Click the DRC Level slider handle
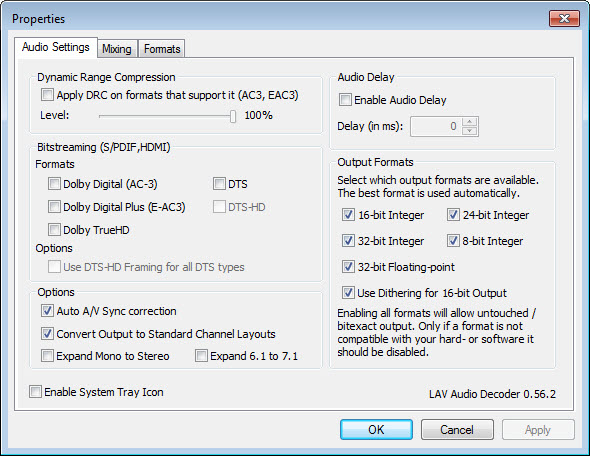Viewport: 590px width, 456px height. point(233,116)
